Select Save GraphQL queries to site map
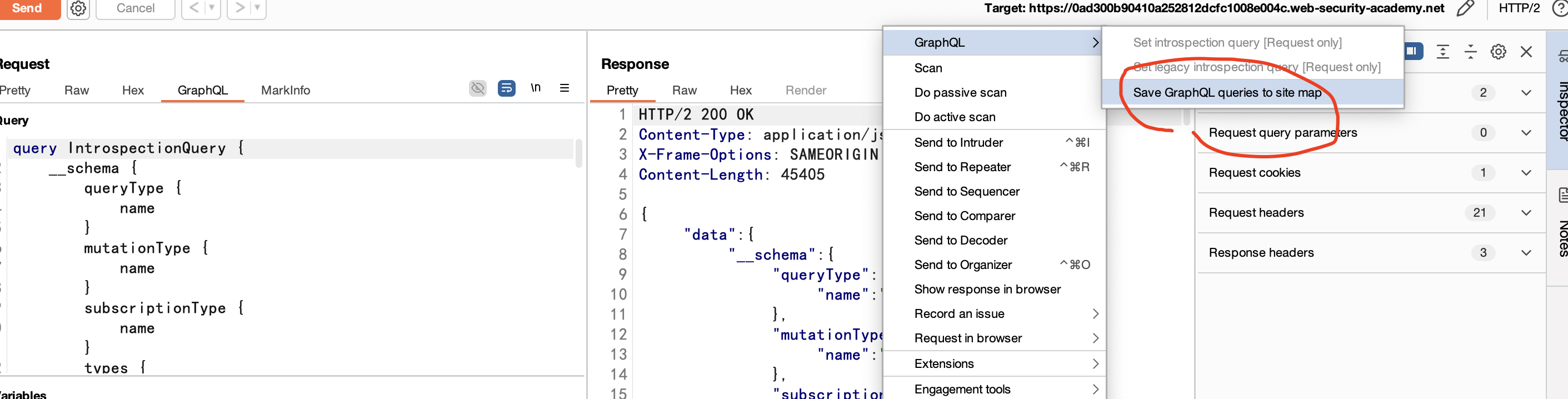The height and width of the screenshot is (399, 1568). point(1226,93)
